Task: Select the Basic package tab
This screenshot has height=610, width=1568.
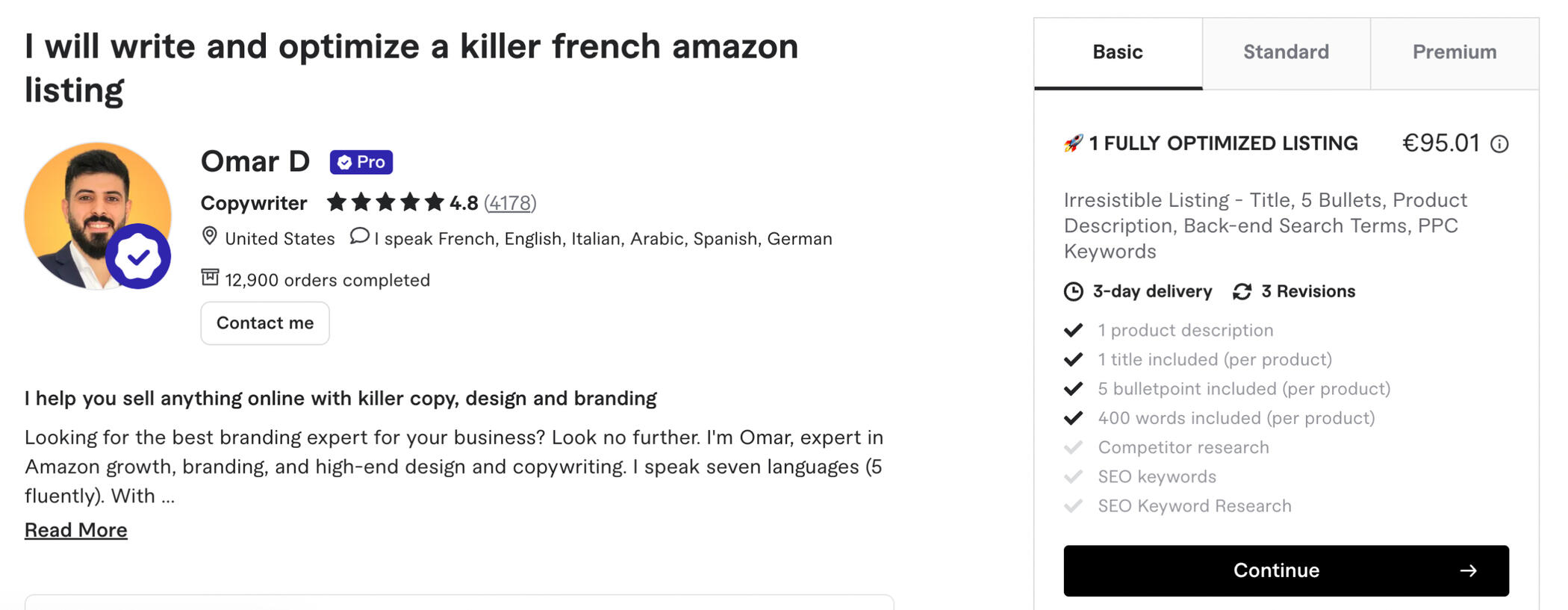Action: click(1117, 52)
